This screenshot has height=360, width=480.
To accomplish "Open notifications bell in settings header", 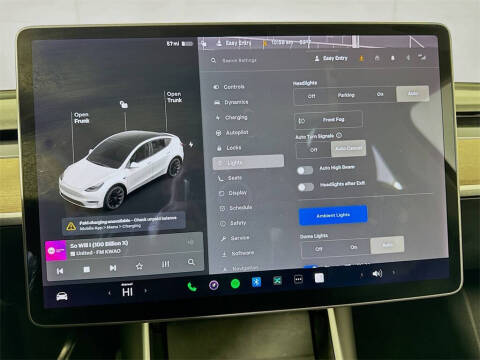I will [393, 58].
